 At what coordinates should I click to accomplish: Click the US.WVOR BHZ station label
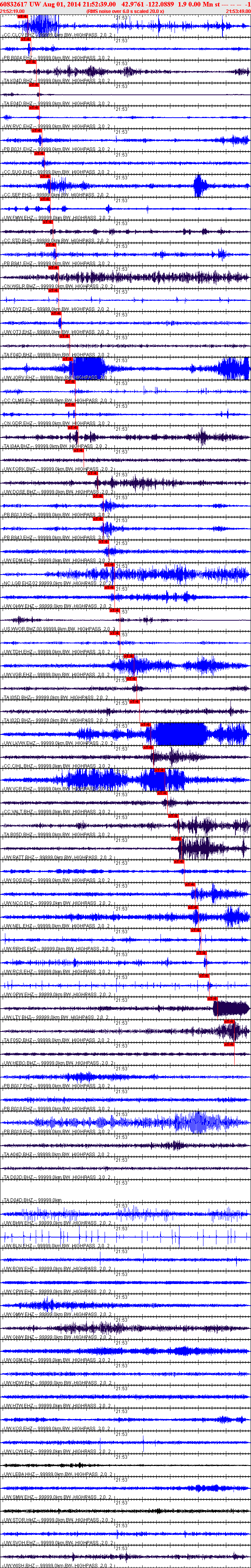coord(21,629)
